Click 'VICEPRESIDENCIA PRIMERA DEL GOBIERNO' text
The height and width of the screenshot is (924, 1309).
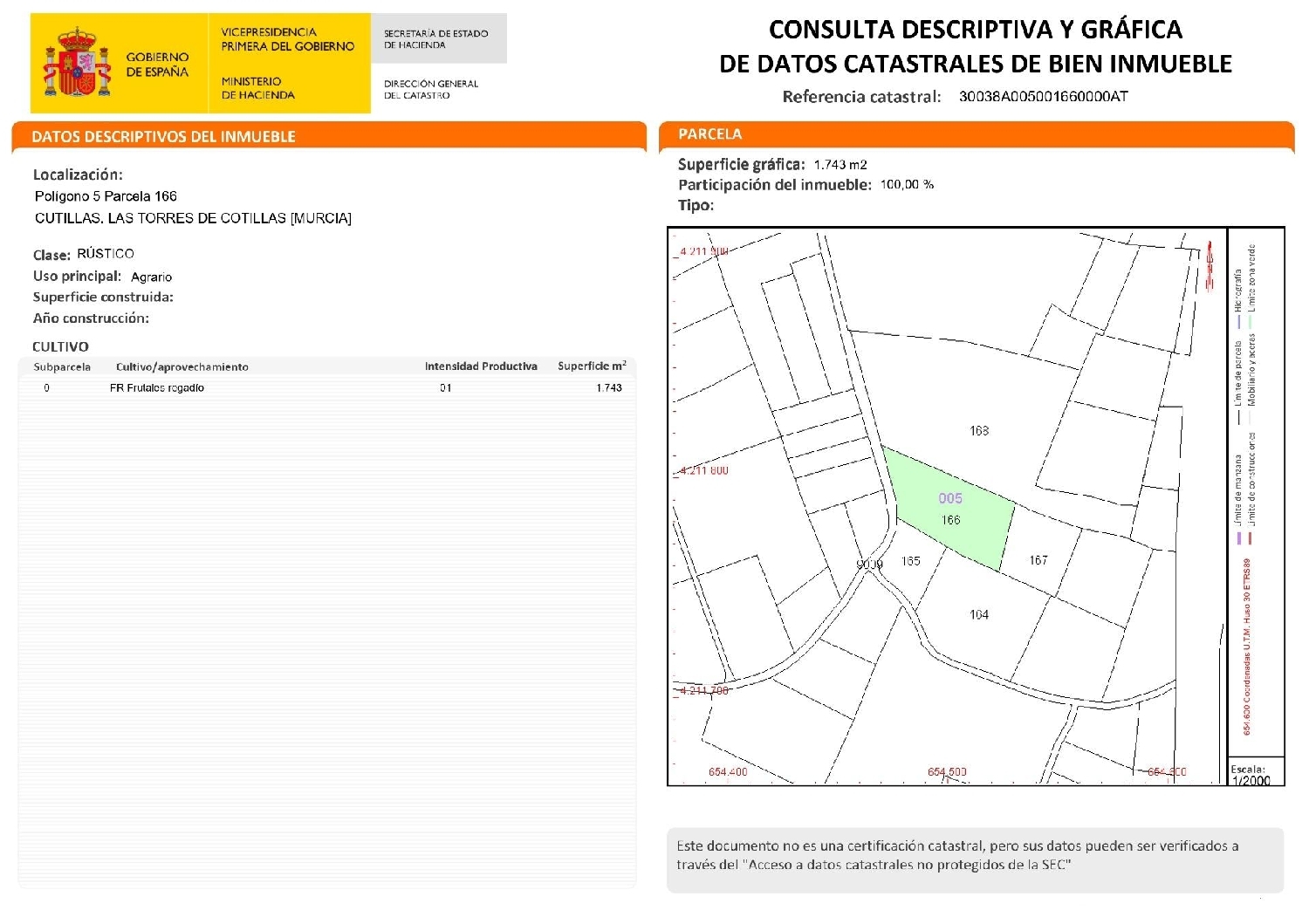(x=288, y=39)
